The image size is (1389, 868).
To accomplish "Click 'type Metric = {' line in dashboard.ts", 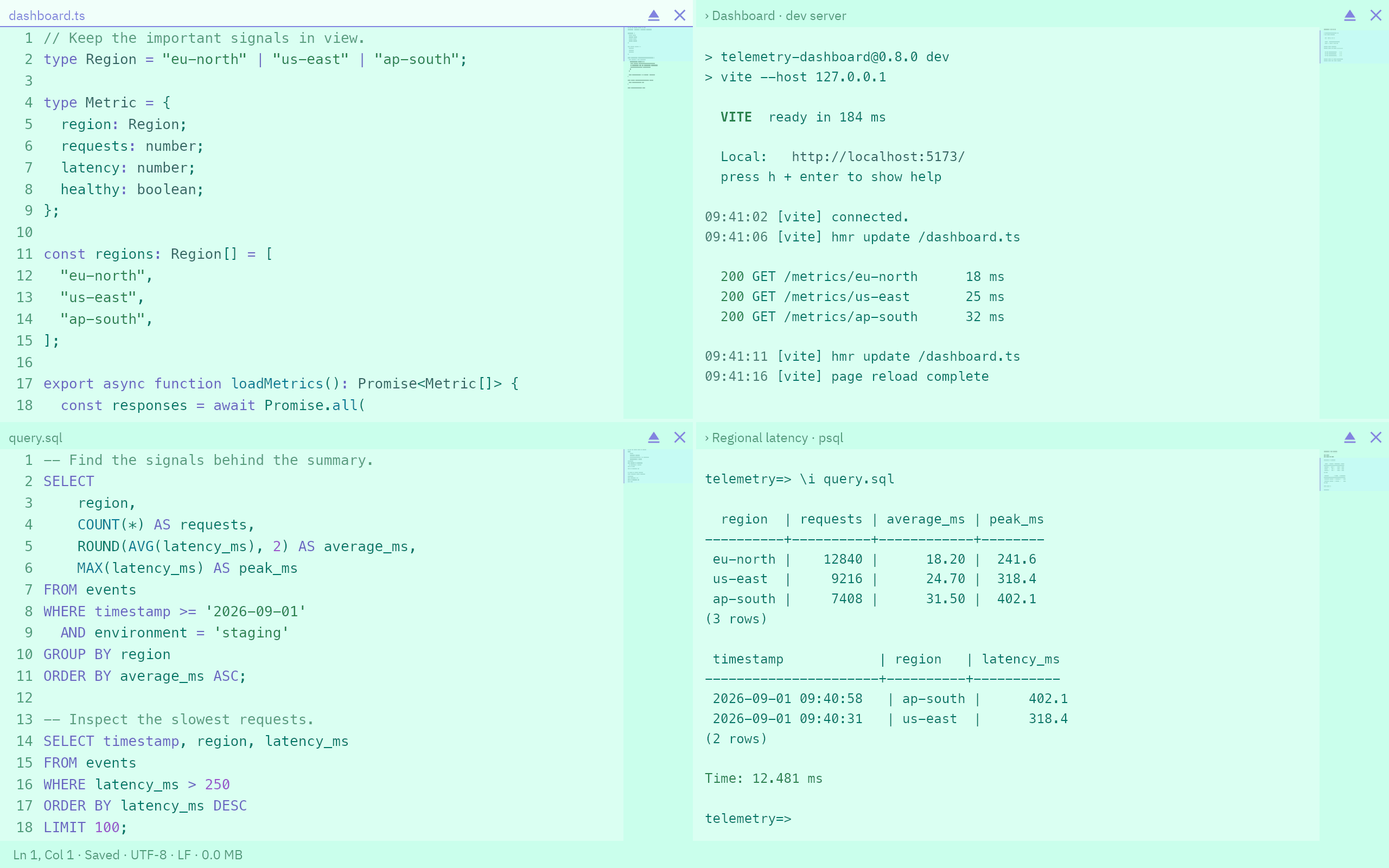I will pyautogui.click(x=107, y=103).
